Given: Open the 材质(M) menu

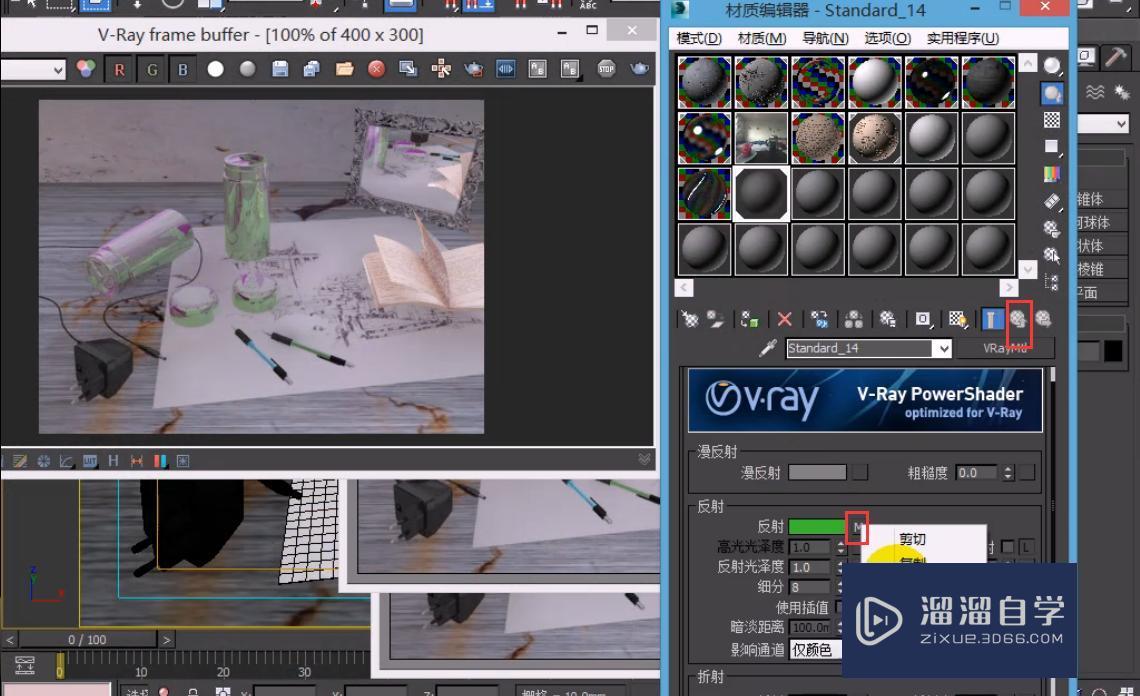Looking at the screenshot, I should tap(761, 38).
